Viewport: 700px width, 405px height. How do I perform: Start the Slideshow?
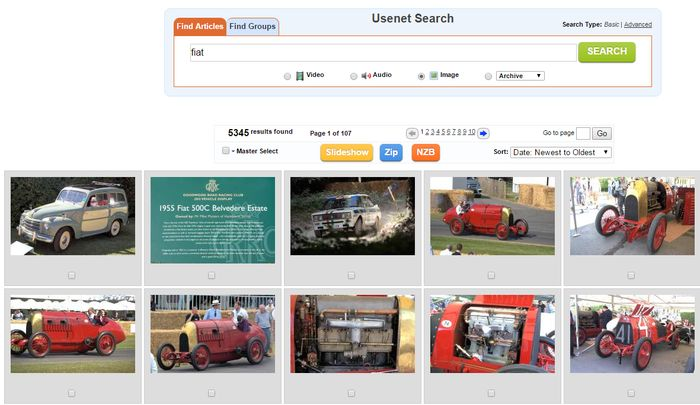346,153
